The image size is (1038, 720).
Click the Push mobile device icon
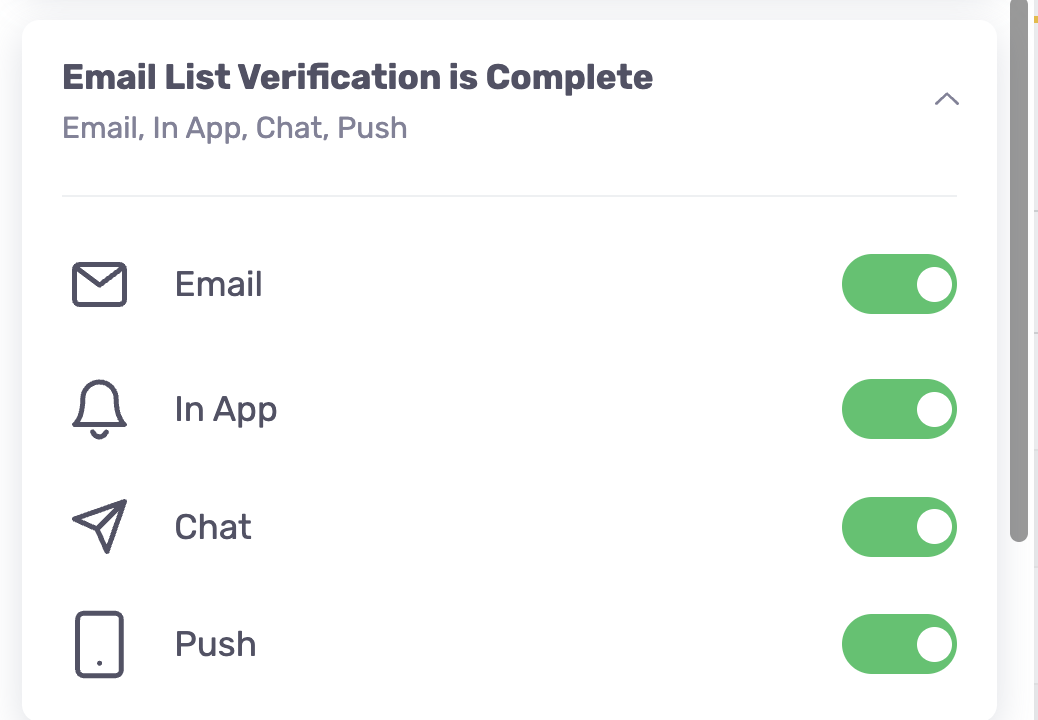(99, 645)
